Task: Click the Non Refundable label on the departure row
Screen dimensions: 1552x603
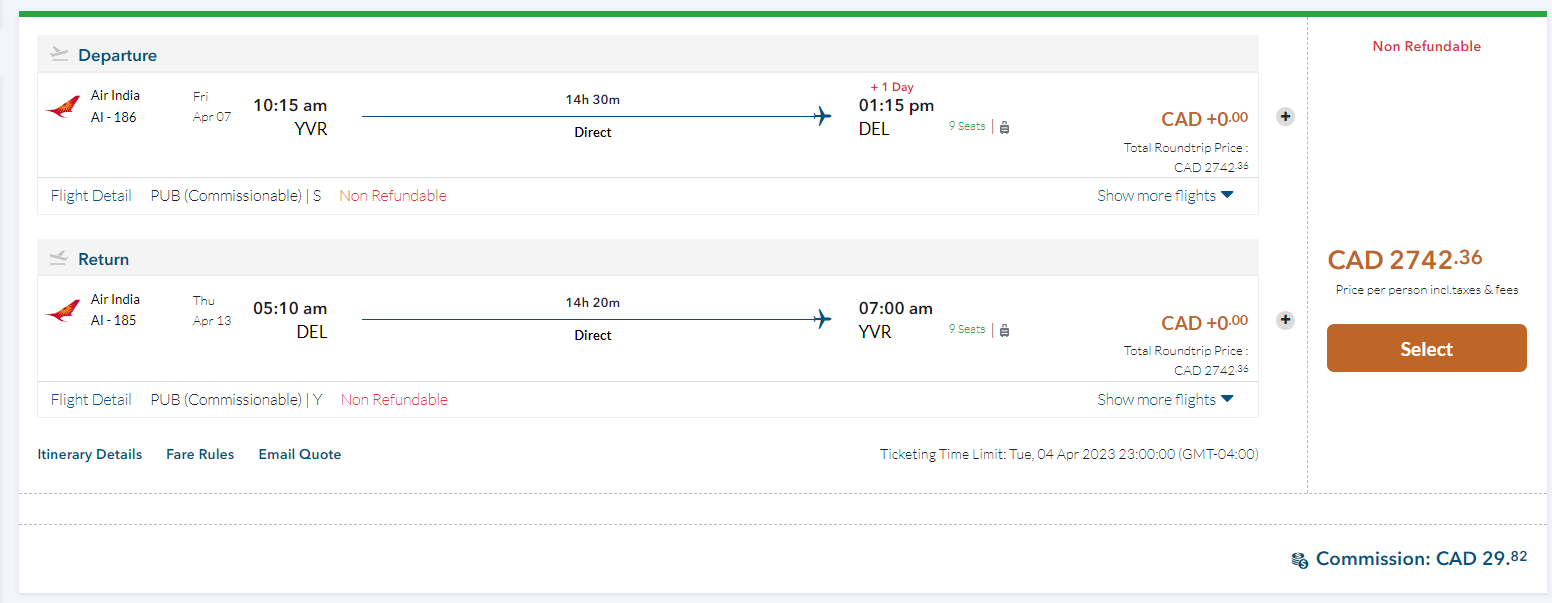Action: [393, 196]
